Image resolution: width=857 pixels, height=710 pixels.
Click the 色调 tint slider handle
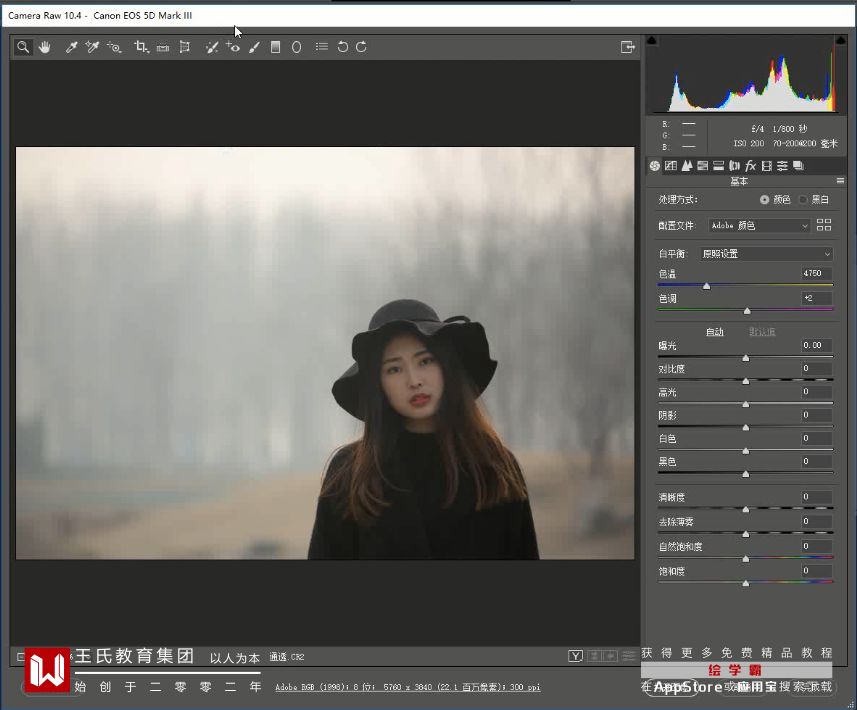pos(747,311)
